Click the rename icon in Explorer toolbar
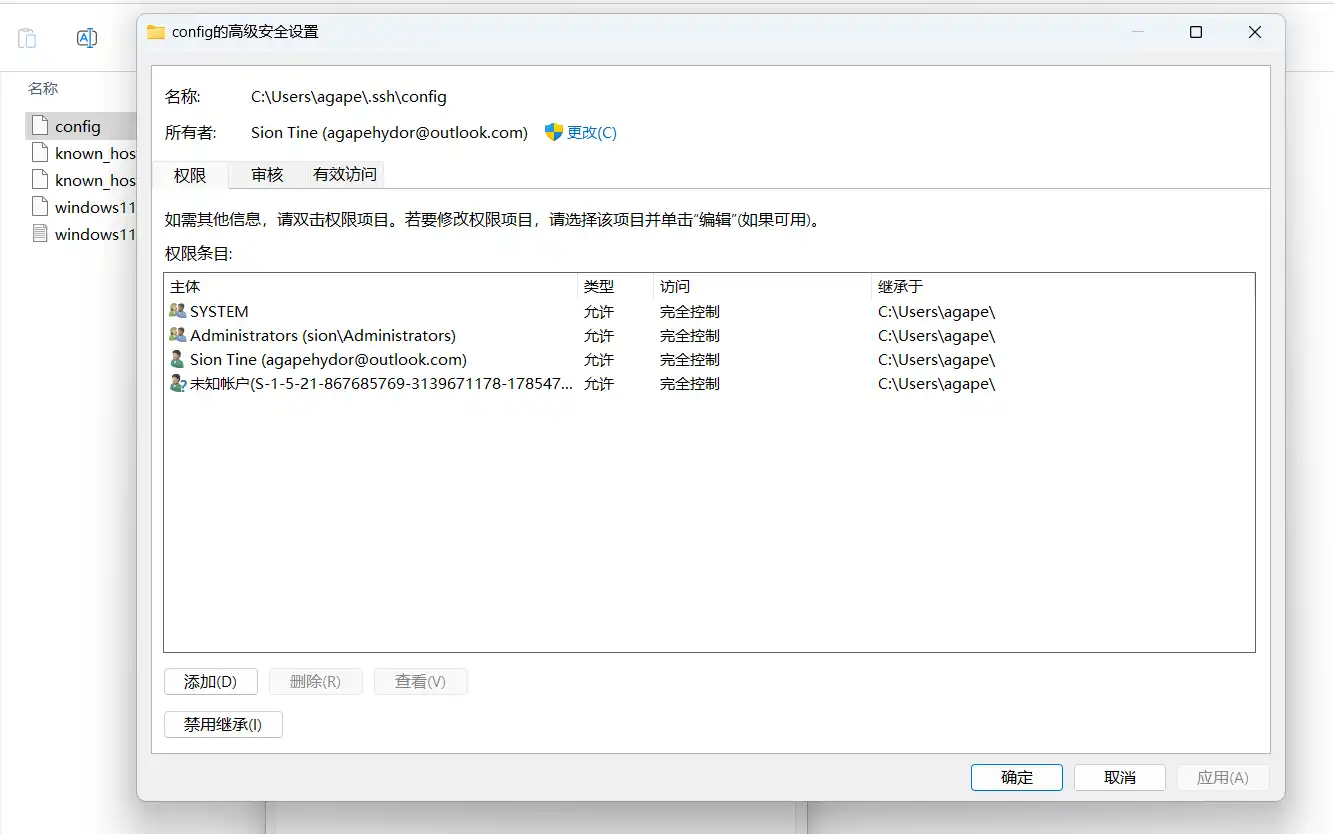Image resolution: width=1334 pixels, height=834 pixels. pyautogui.click(x=87, y=38)
